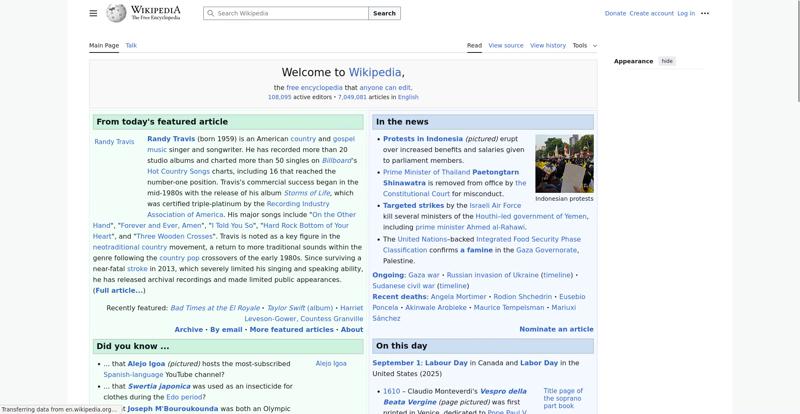Viewport: 800px width, 414px height.
Task: Open the Swertia japonica link
Action: [x=159, y=386]
